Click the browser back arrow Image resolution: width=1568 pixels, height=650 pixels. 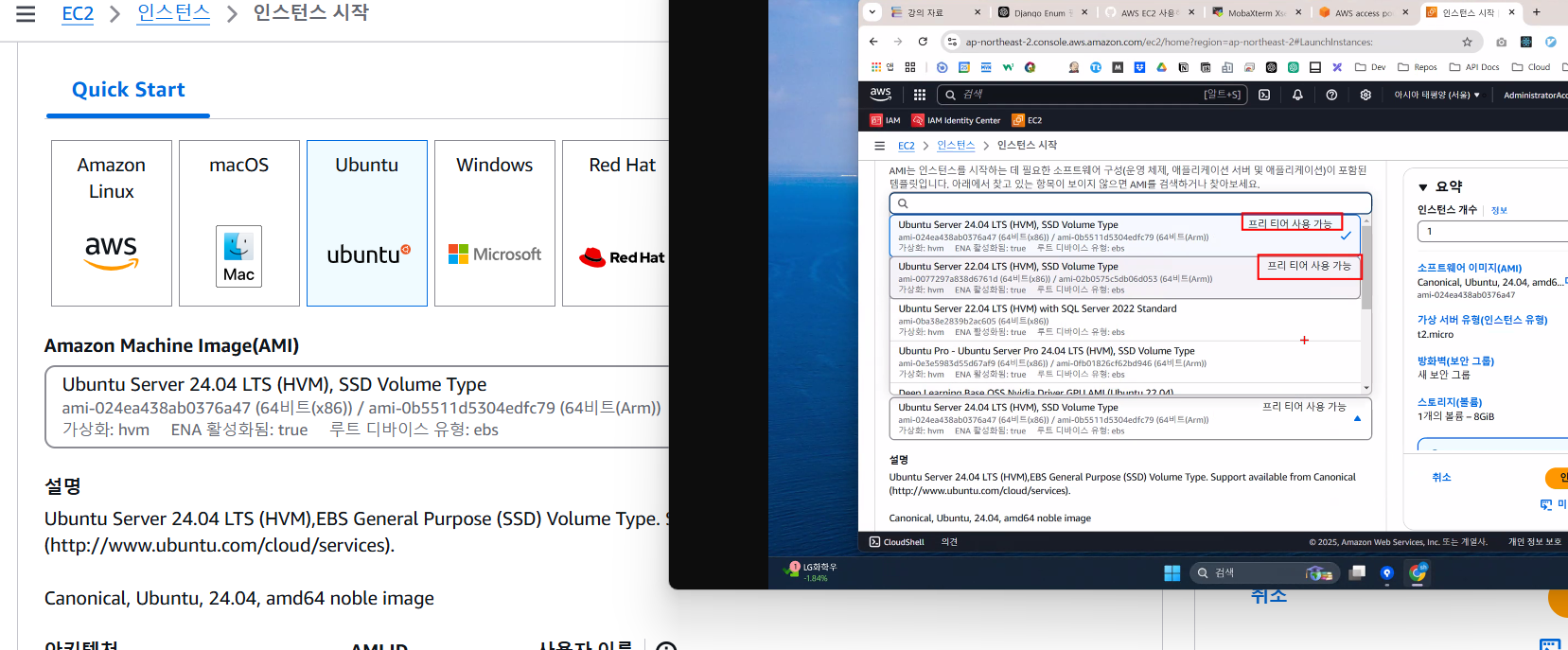coord(873,42)
